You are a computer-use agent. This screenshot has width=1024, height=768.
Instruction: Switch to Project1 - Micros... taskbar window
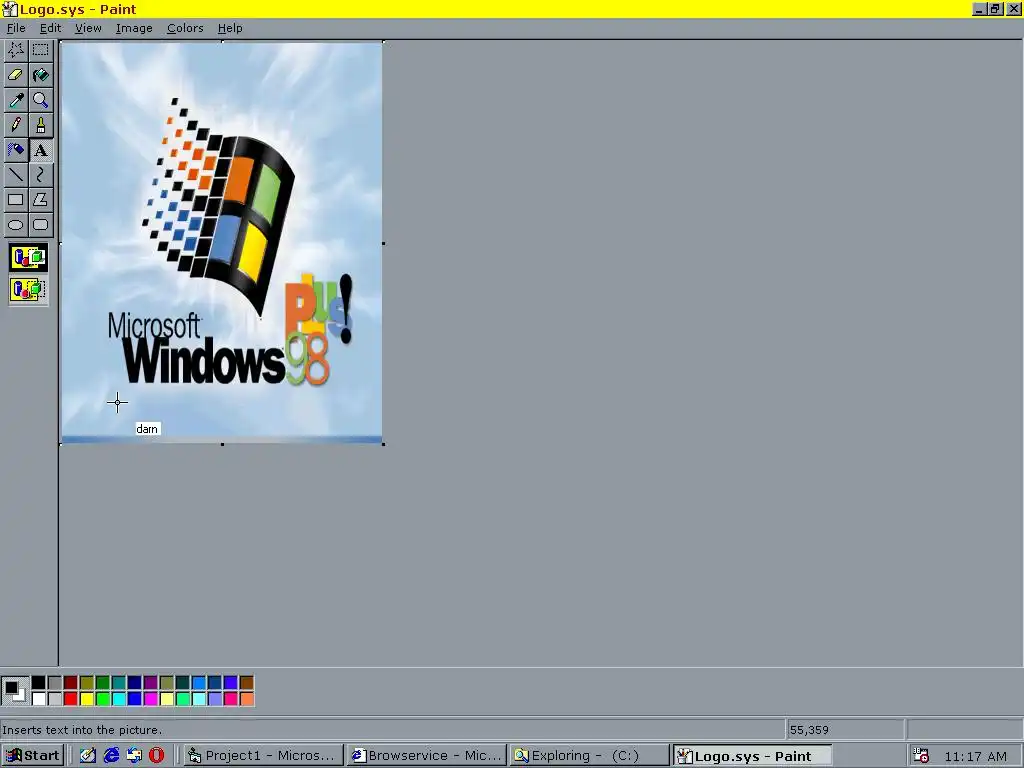pos(263,756)
